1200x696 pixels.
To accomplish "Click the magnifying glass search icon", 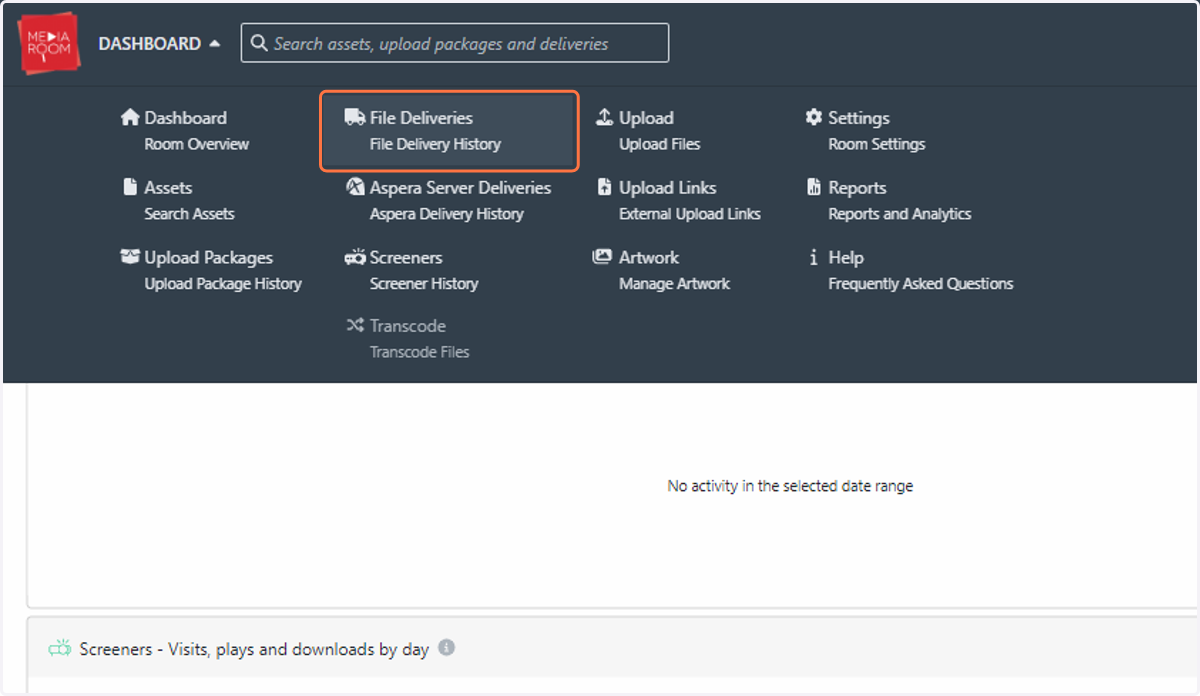I will tap(259, 43).
